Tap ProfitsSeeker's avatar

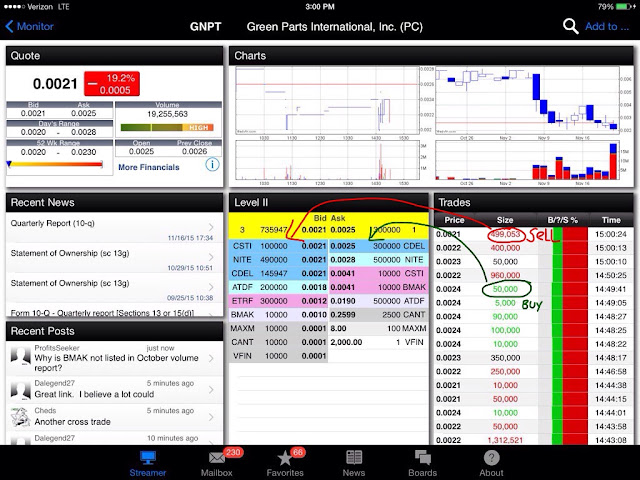20,356
